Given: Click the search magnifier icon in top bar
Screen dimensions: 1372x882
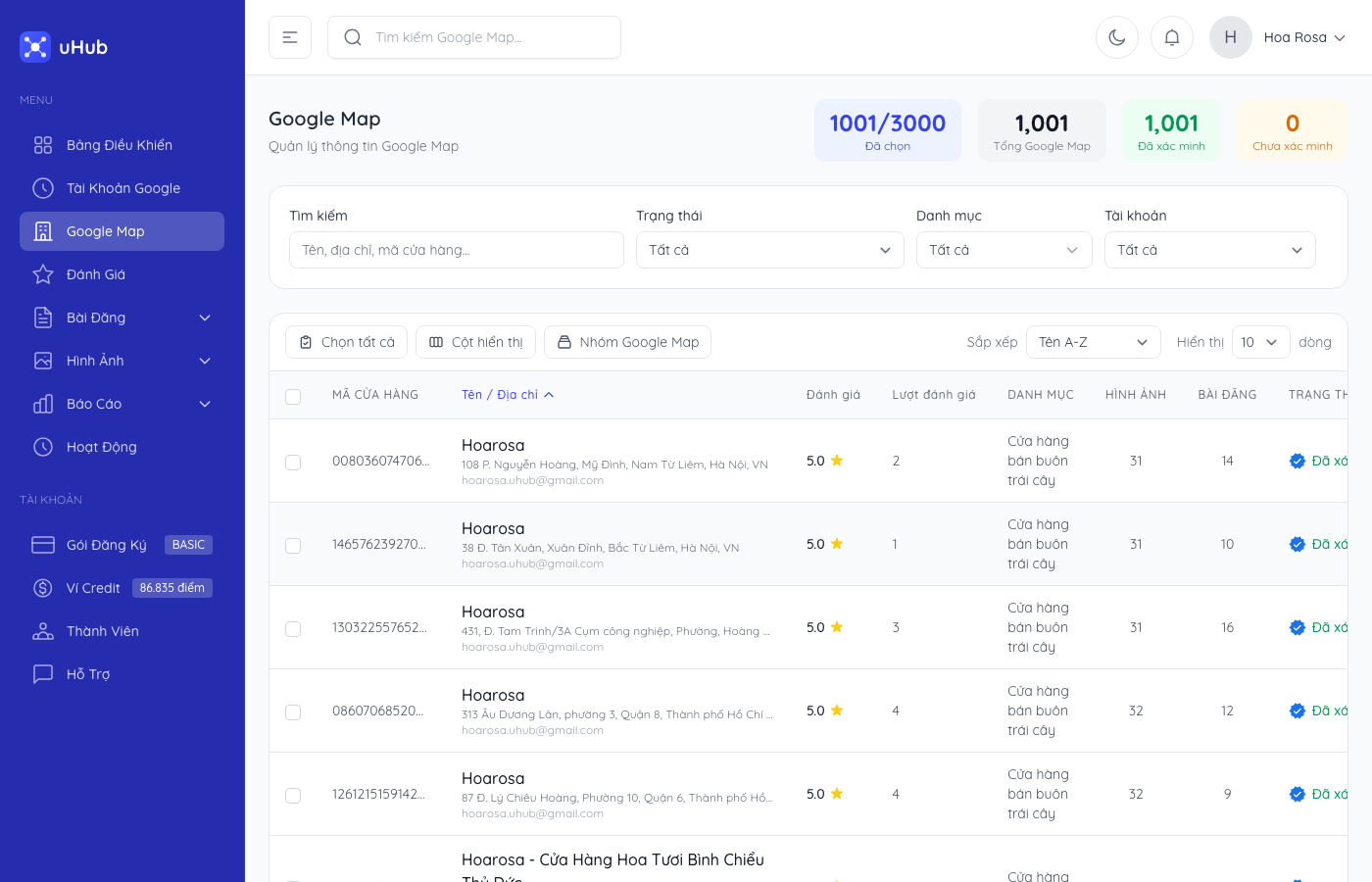Looking at the screenshot, I should [x=353, y=37].
